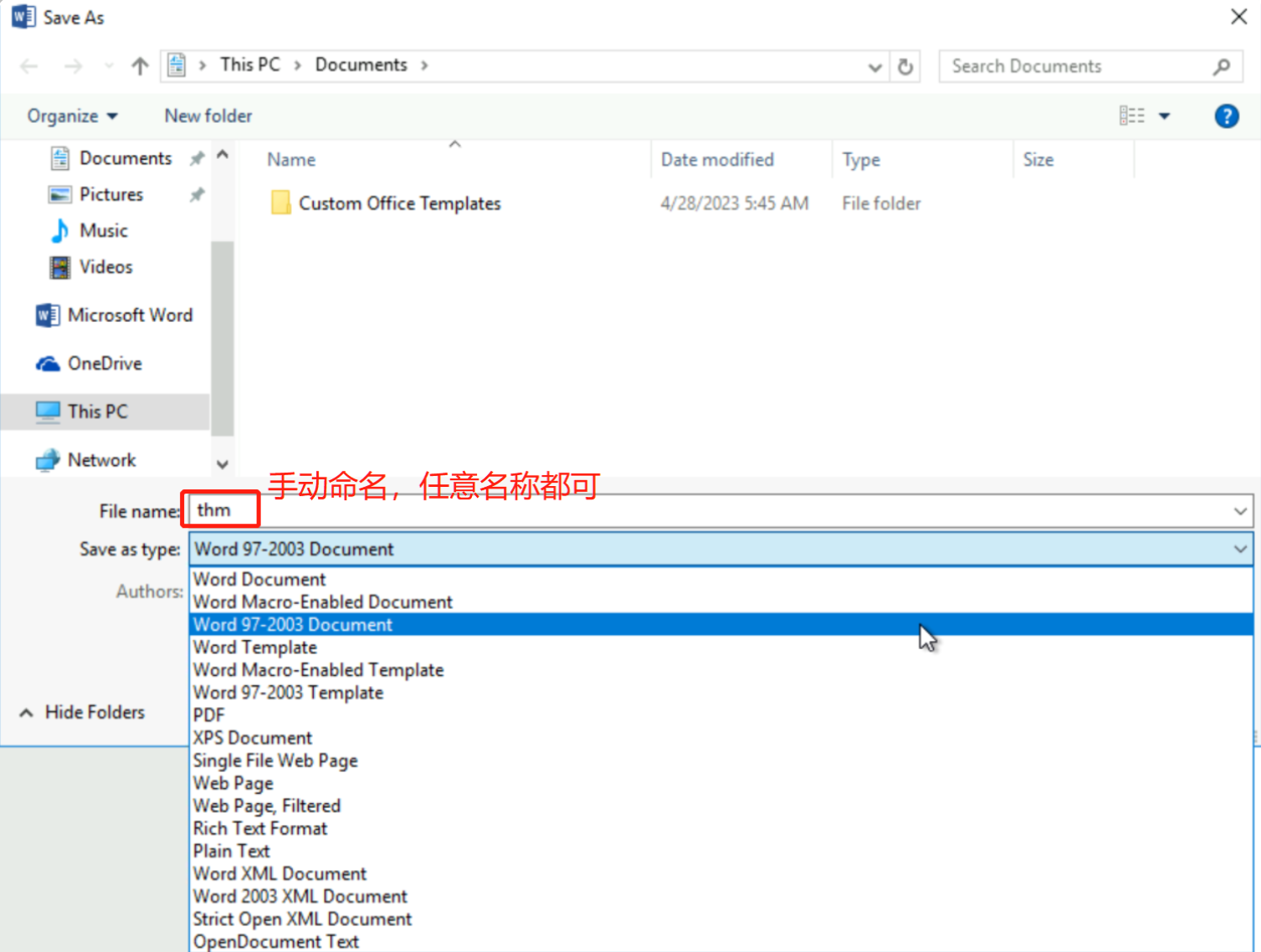Close the Save As dialog
This screenshot has height=952, width=1261.
pos(1239,17)
